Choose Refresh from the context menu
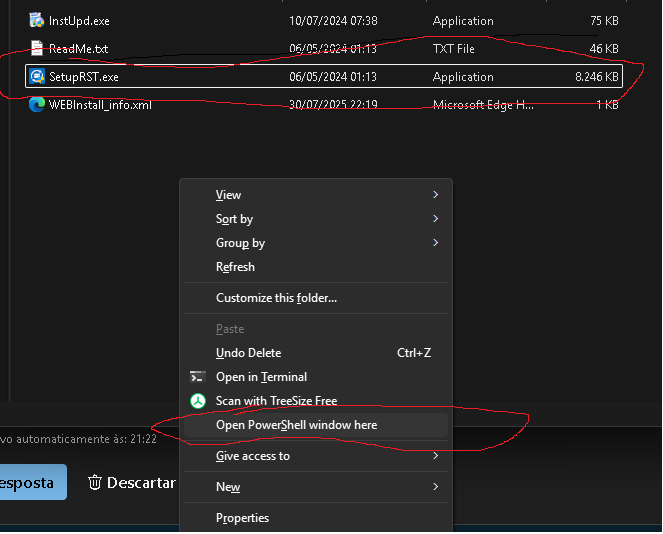 click(x=316, y=267)
